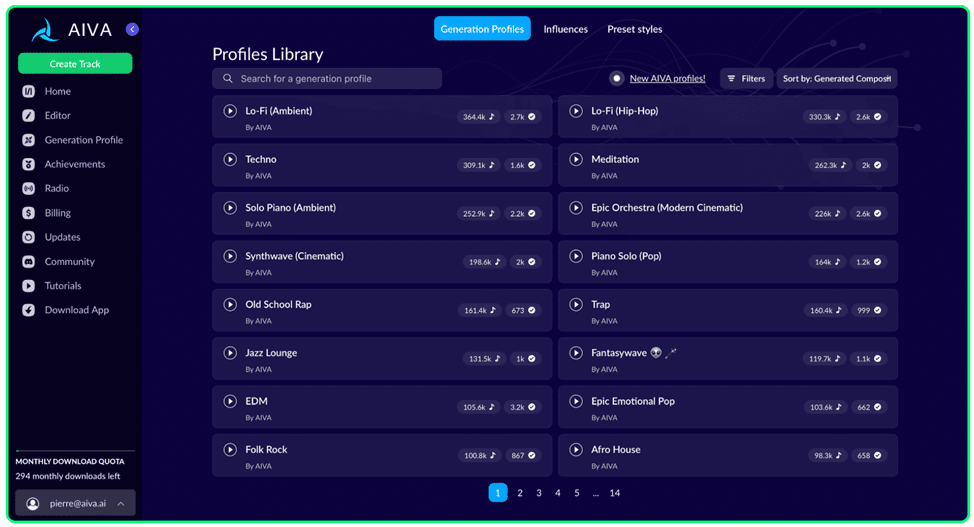The width and height of the screenshot is (974, 527).
Task: Open the Filters menu
Action: point(746,78)
